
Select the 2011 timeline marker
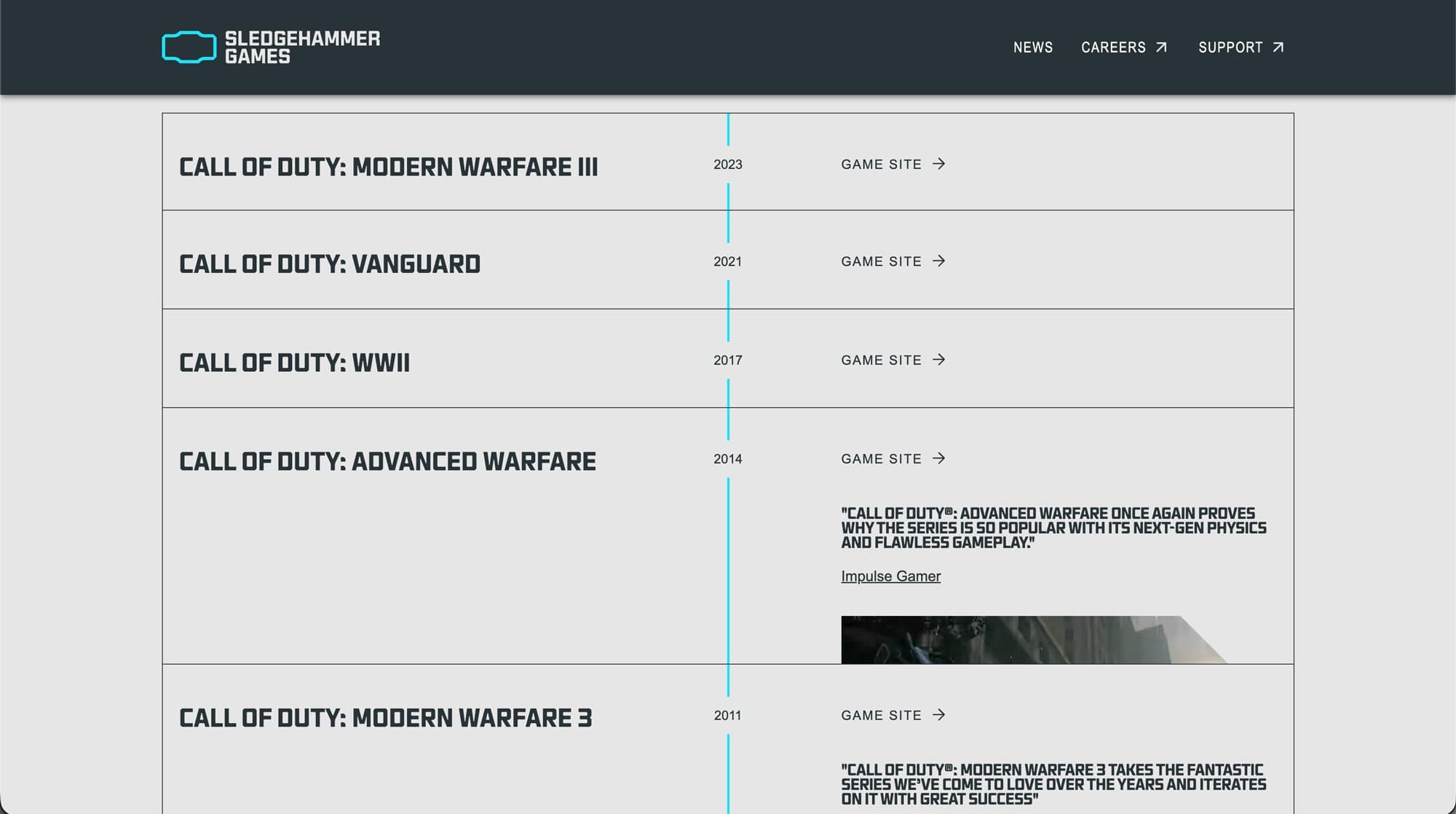pyautogui.click(x=727, y=716)
